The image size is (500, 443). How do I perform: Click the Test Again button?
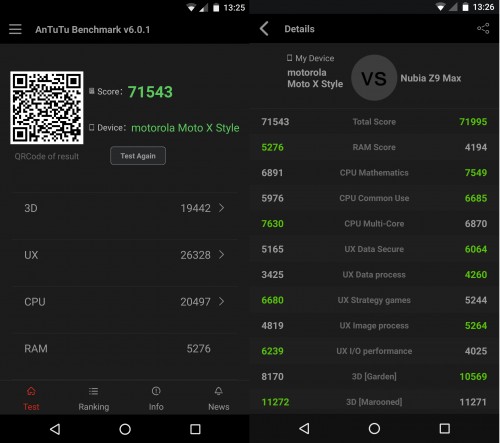point(138,156)
